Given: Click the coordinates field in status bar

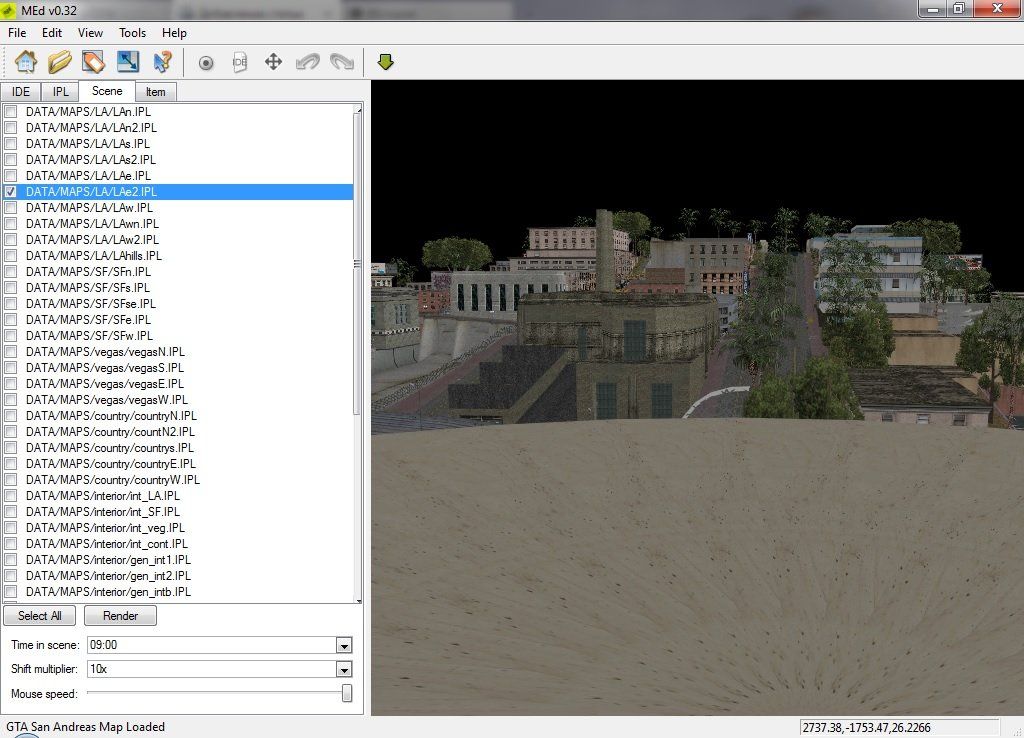Looking at the screenshot, I should [899, 728].
